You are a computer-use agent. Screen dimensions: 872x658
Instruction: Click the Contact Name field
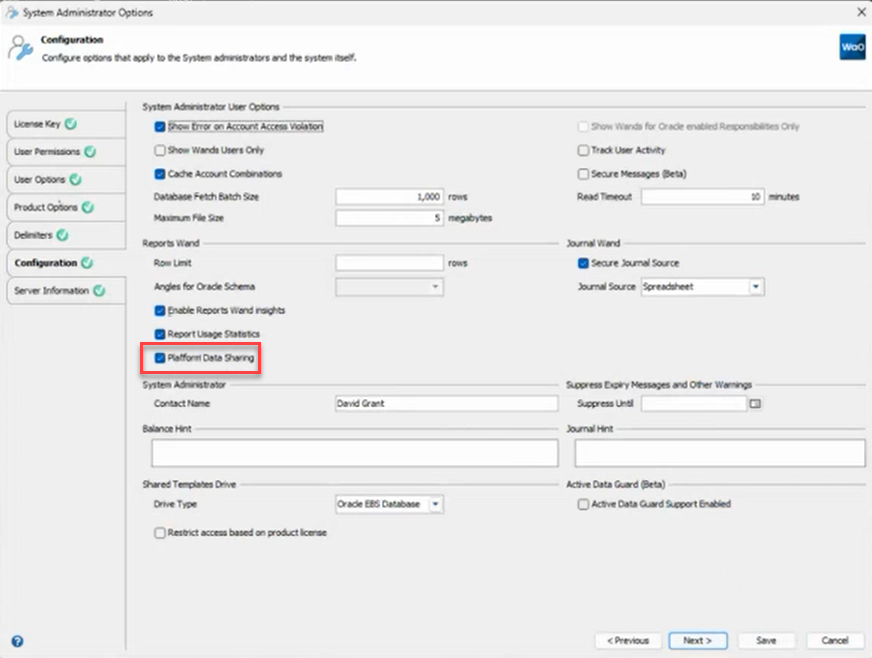[x=447, y=403]
